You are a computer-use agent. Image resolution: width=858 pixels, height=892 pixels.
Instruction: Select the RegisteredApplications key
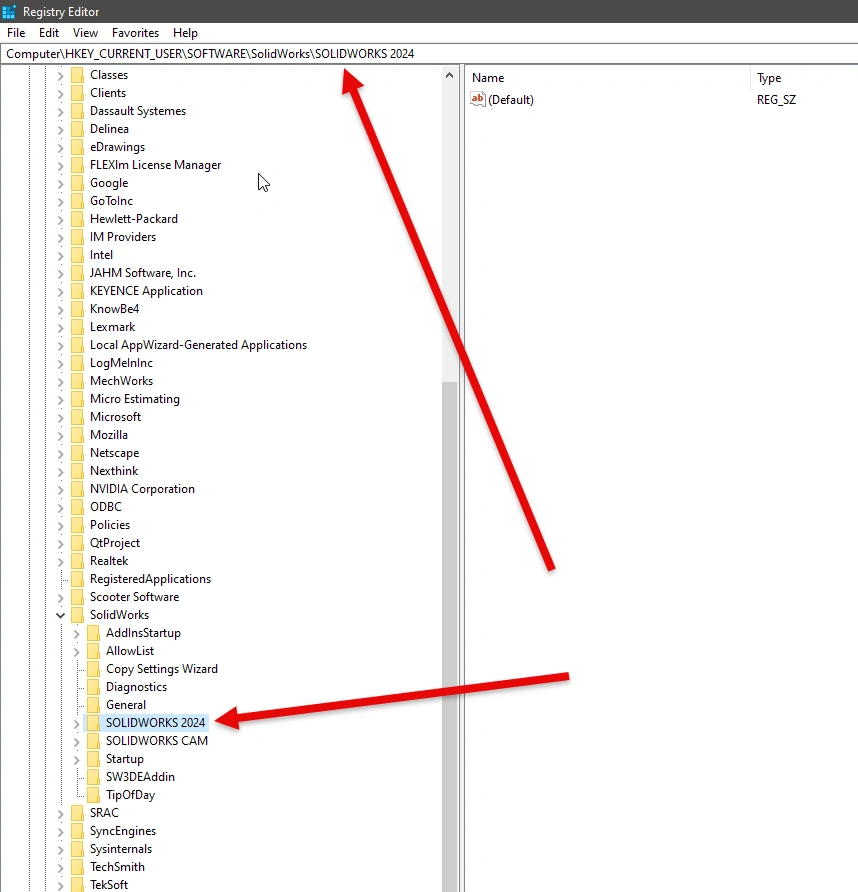pyautogui.click(x=150, y=579)
